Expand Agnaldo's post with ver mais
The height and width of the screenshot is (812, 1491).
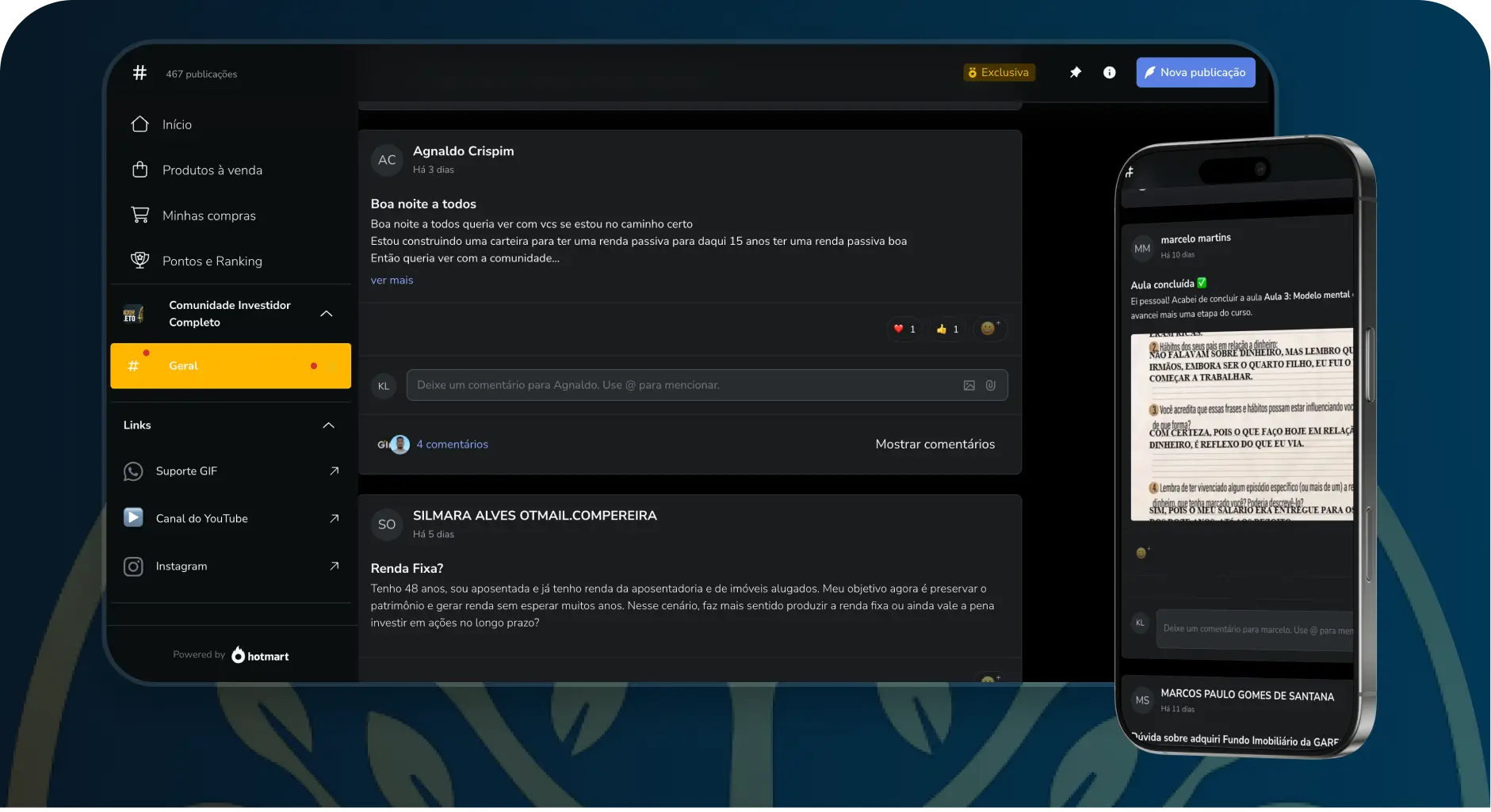click(392, 280)
